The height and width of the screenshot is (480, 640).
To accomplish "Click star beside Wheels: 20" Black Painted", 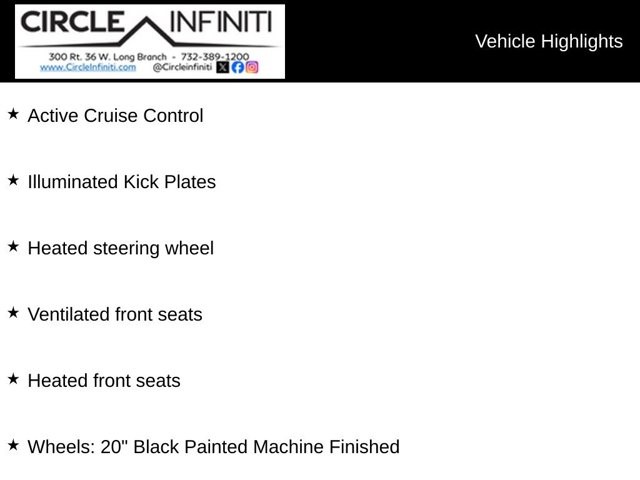I will (x=13, y=445).
